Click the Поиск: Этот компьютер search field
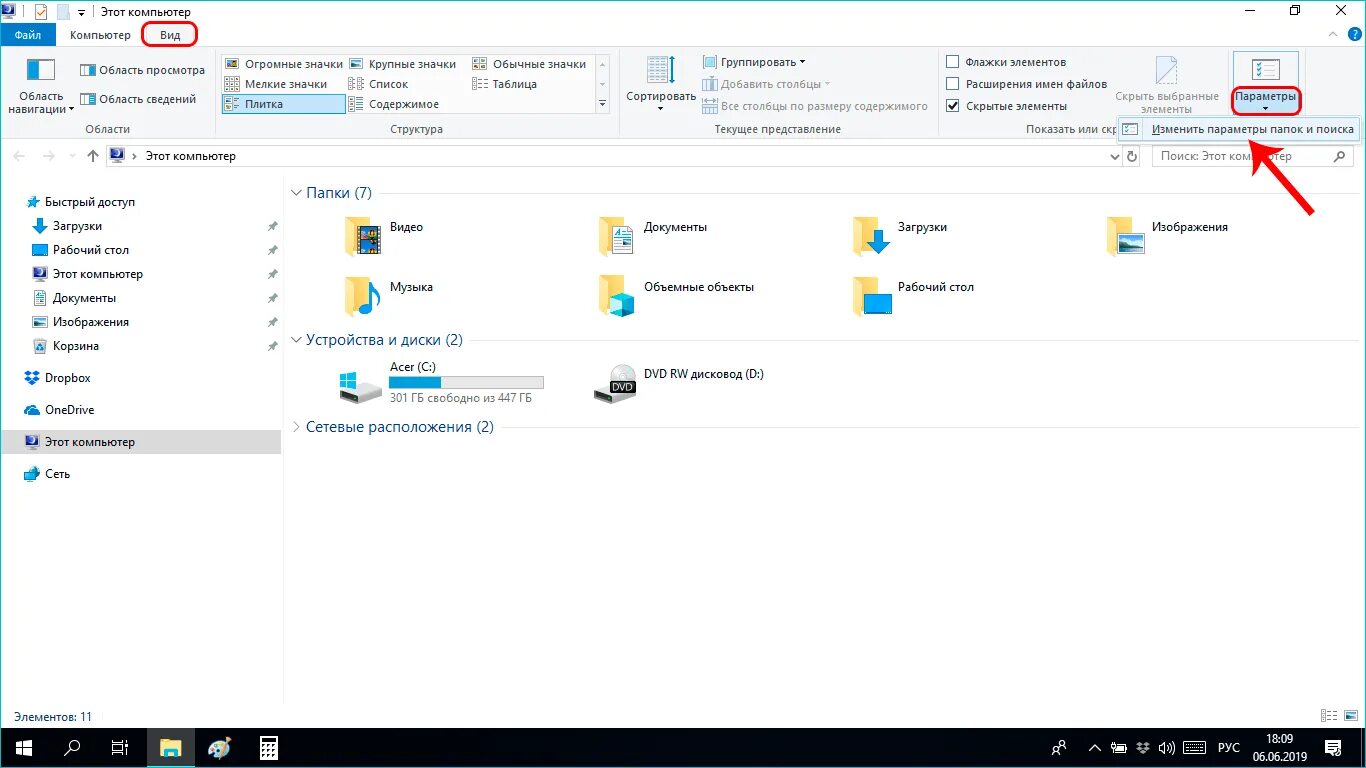Image resolution: width=1366 pixels, height=768 pixels. [x=1253, y=156]
